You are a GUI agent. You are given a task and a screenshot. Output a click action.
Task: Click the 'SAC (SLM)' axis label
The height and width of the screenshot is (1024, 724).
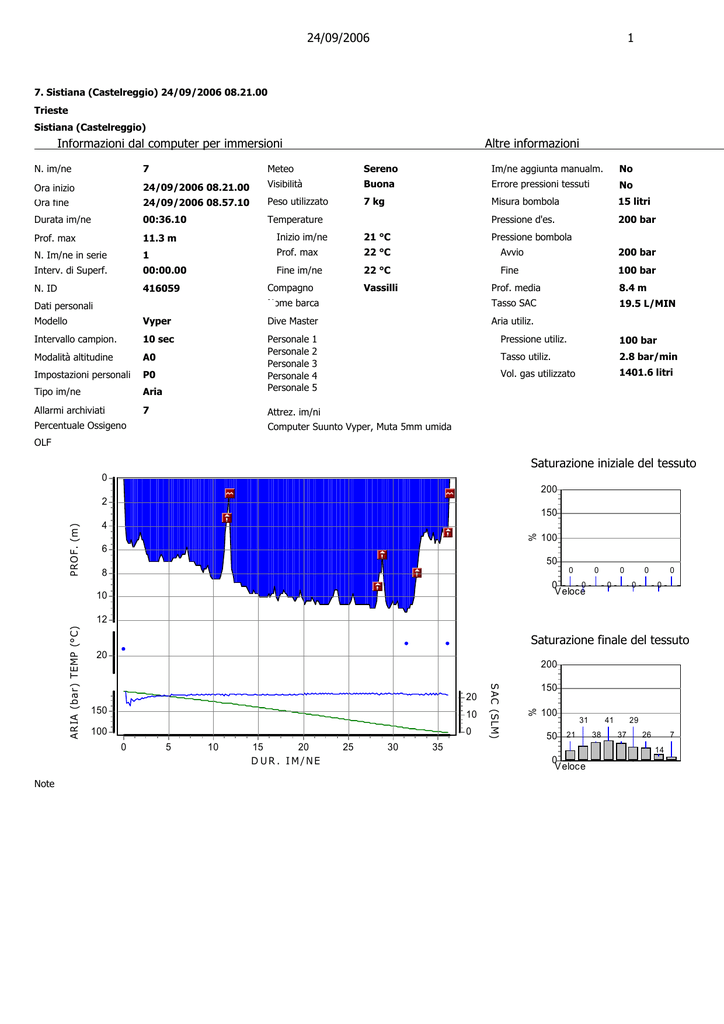[494, 711]
